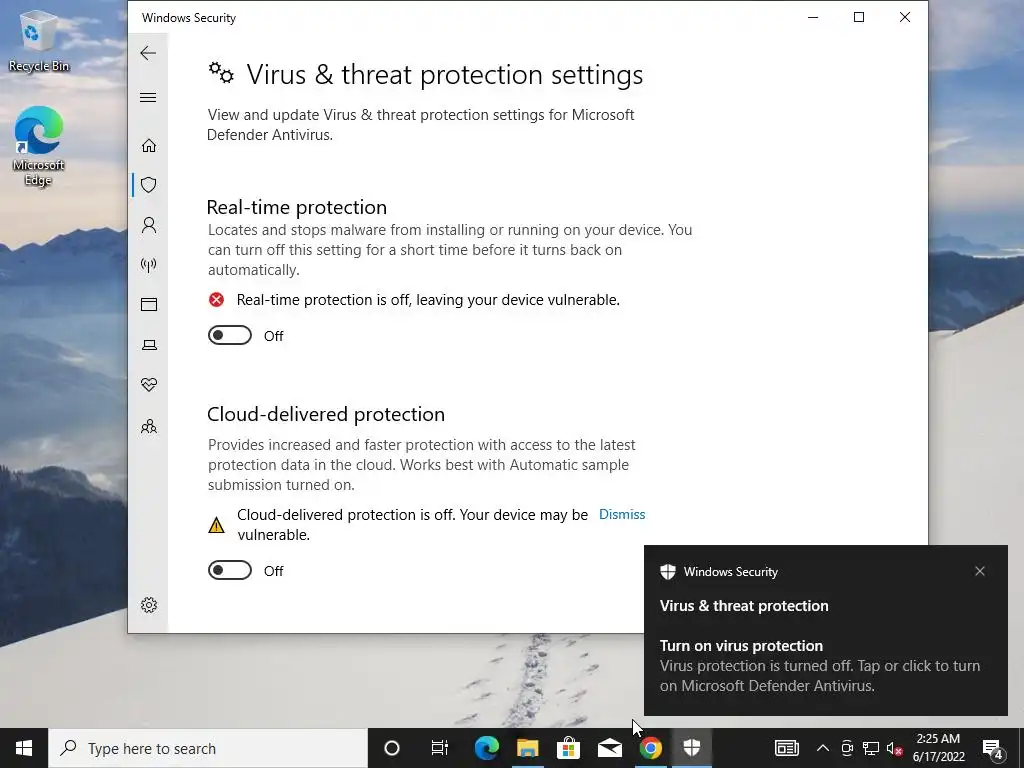Select the Microsoft Edge desktop shortcut
The width and height of the screenshot is (1024, 768).
39,146
